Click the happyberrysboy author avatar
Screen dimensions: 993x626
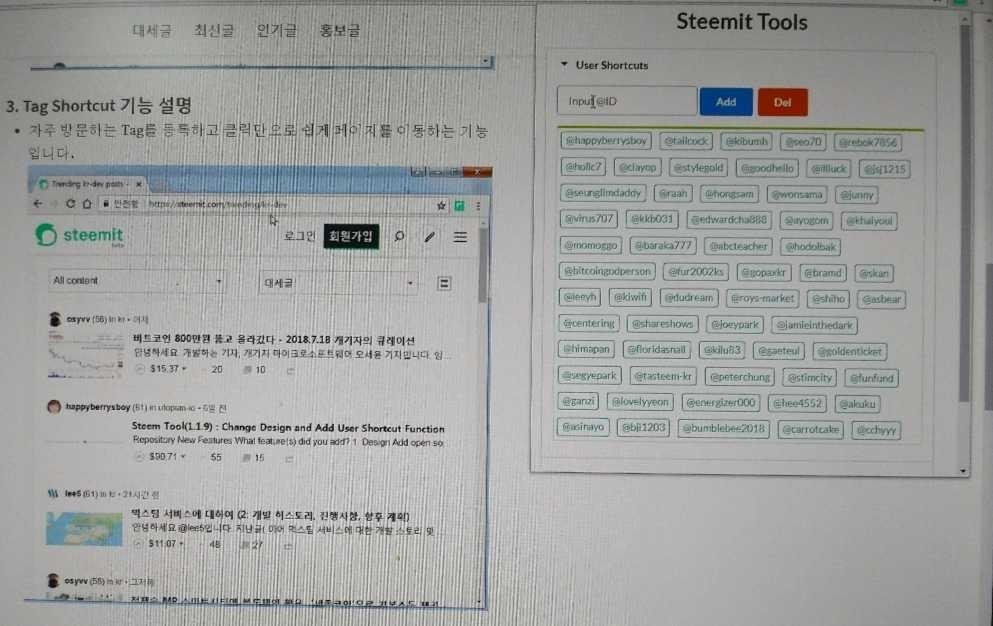pyautogui.click(x=54, y=407)
